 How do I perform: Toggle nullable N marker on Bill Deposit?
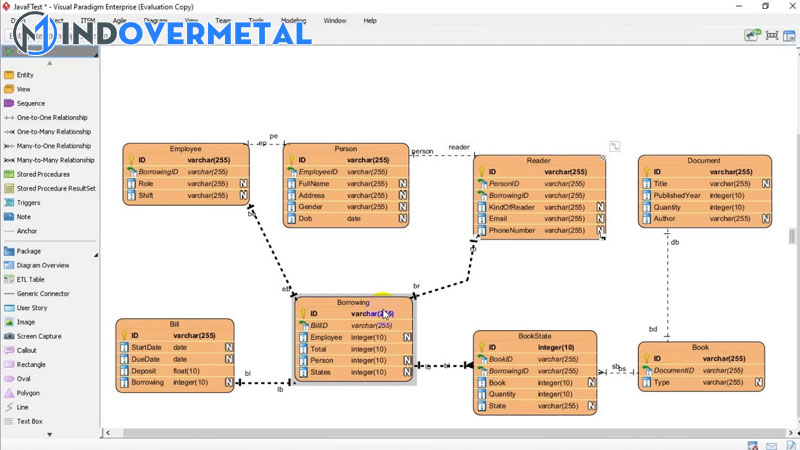(229, 370)
